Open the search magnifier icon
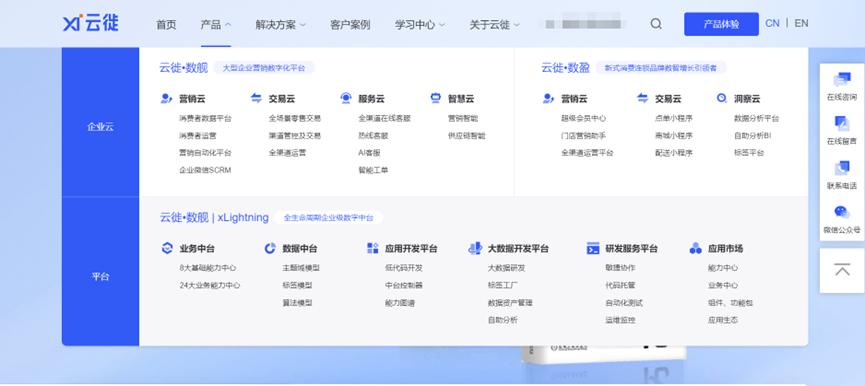Viewport: 865px width, 386px height. (656, 24)
